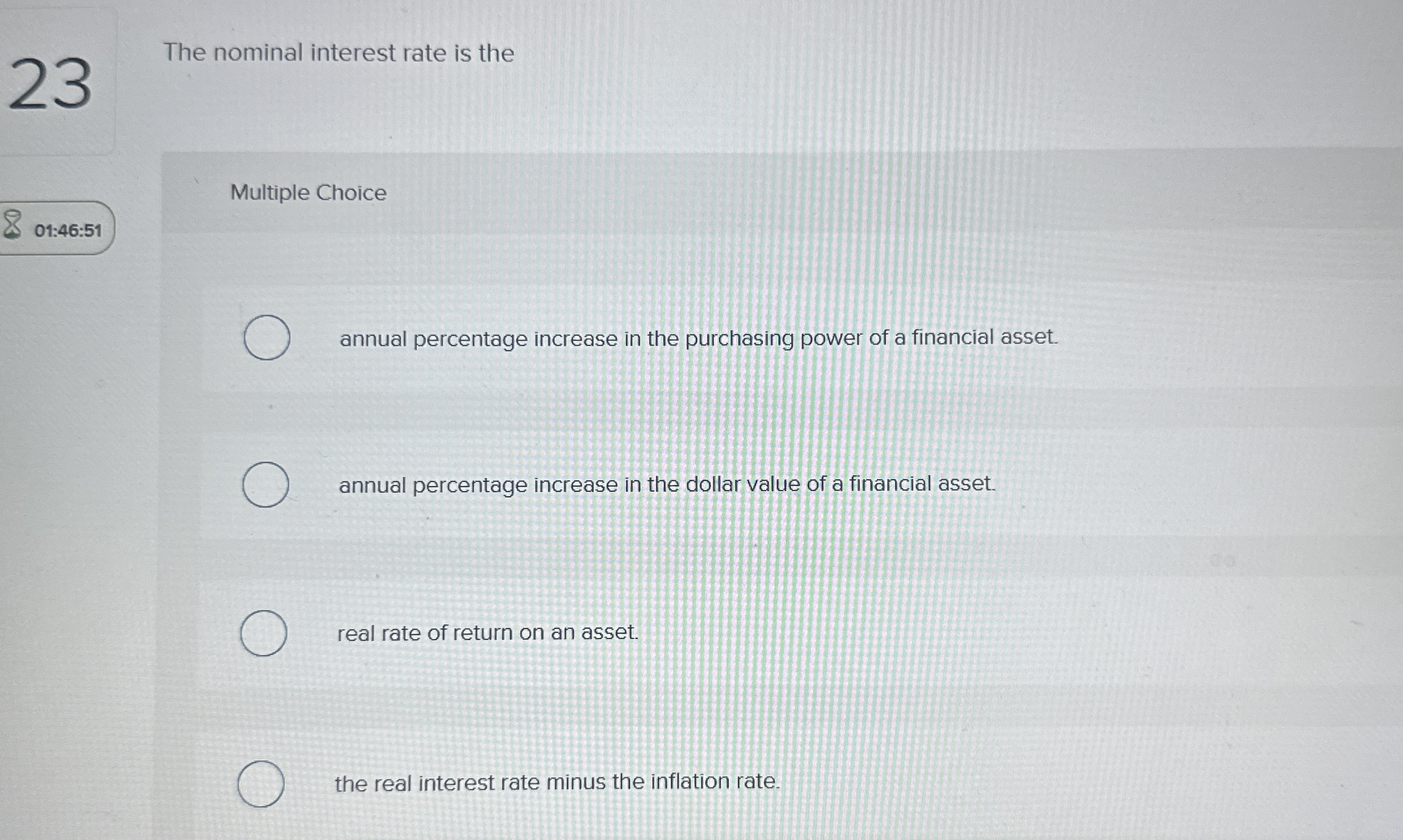Click text 'real rate of return on an asset'
1403x840 pixels.
[487, 633]
